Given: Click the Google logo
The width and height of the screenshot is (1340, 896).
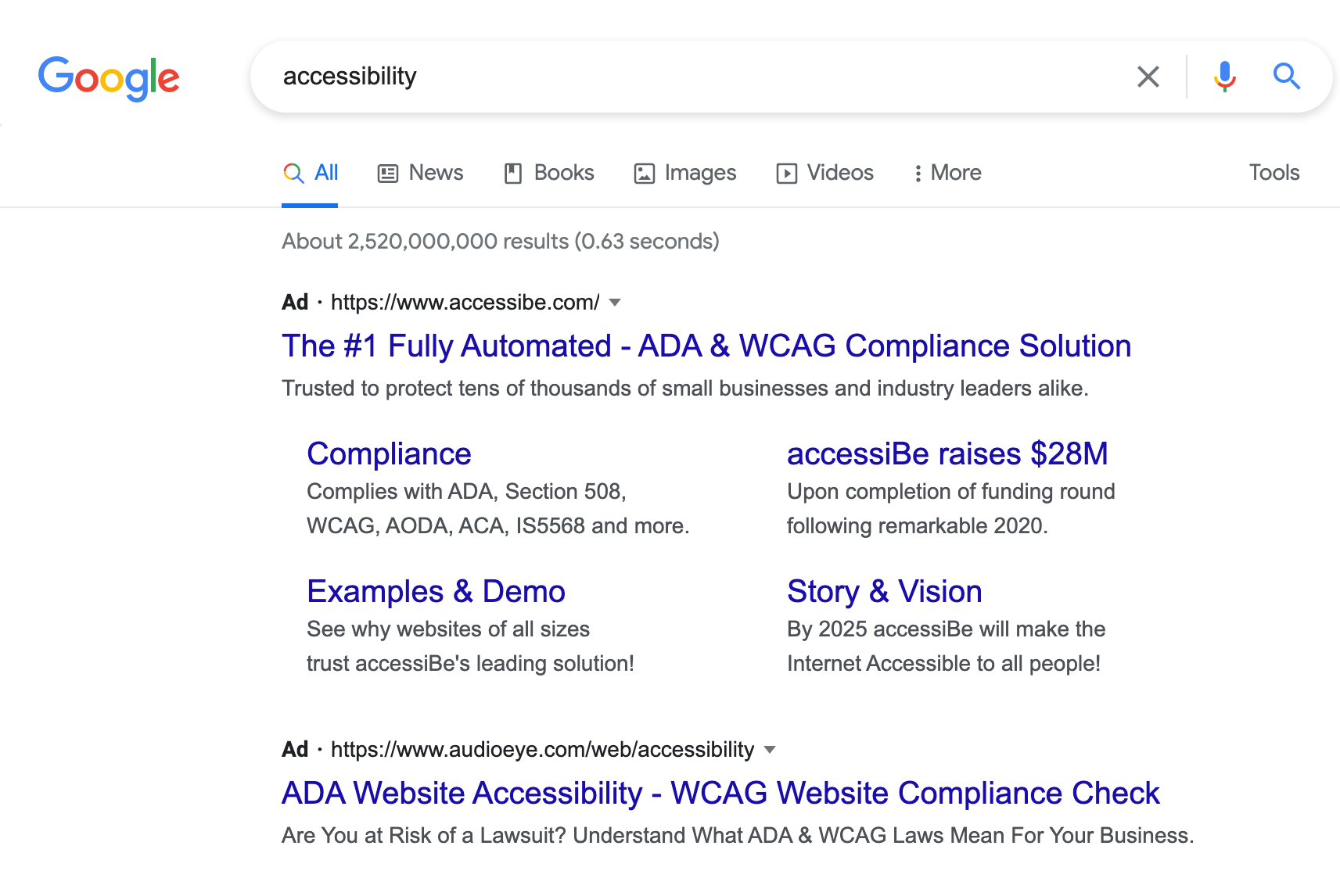Looking at the screenshot, I should [x=109, y=78].
